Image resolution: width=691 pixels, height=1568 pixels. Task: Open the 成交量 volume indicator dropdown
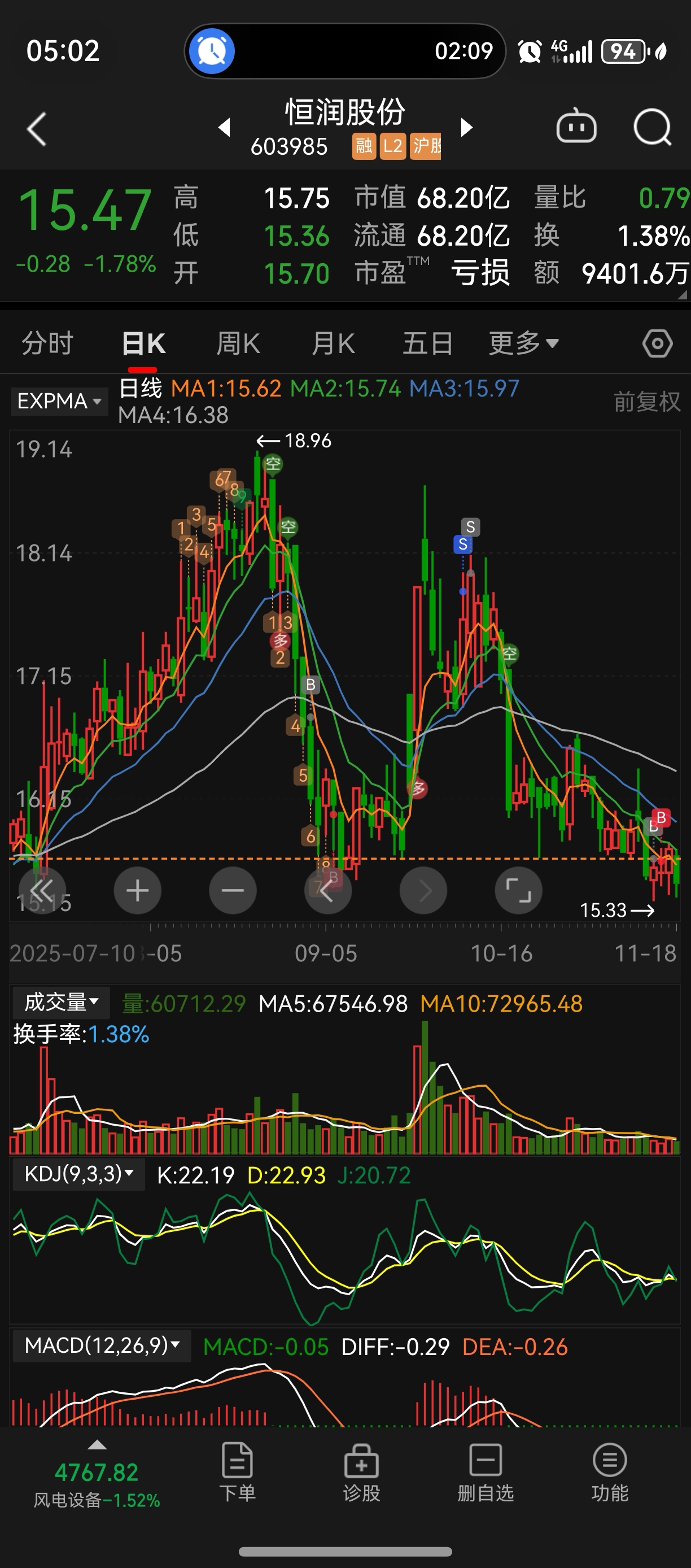pos(61,1002)
